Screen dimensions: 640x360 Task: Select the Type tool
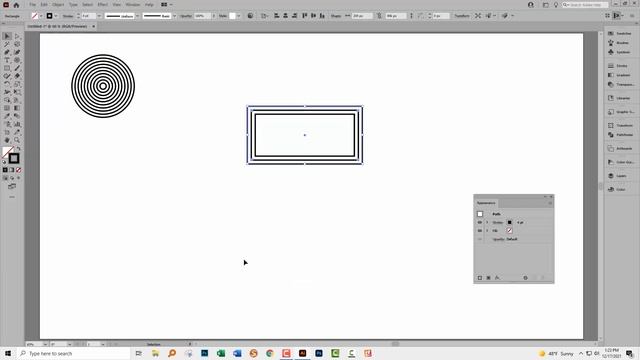(x=7, y=60)
